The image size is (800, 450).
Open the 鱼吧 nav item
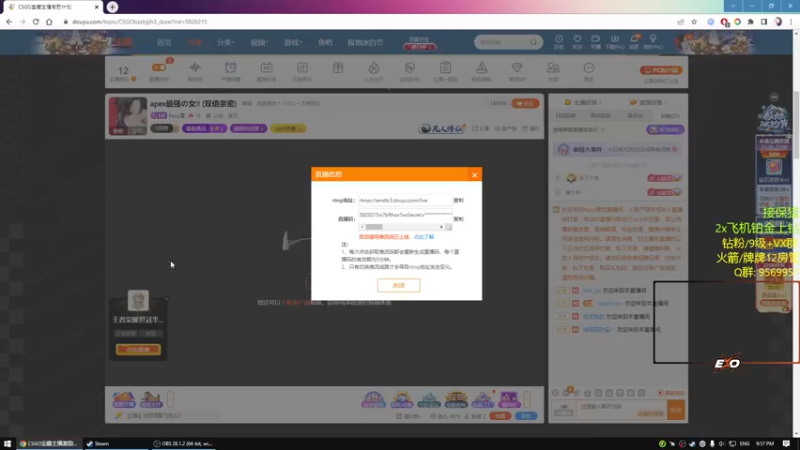point(325,43)
